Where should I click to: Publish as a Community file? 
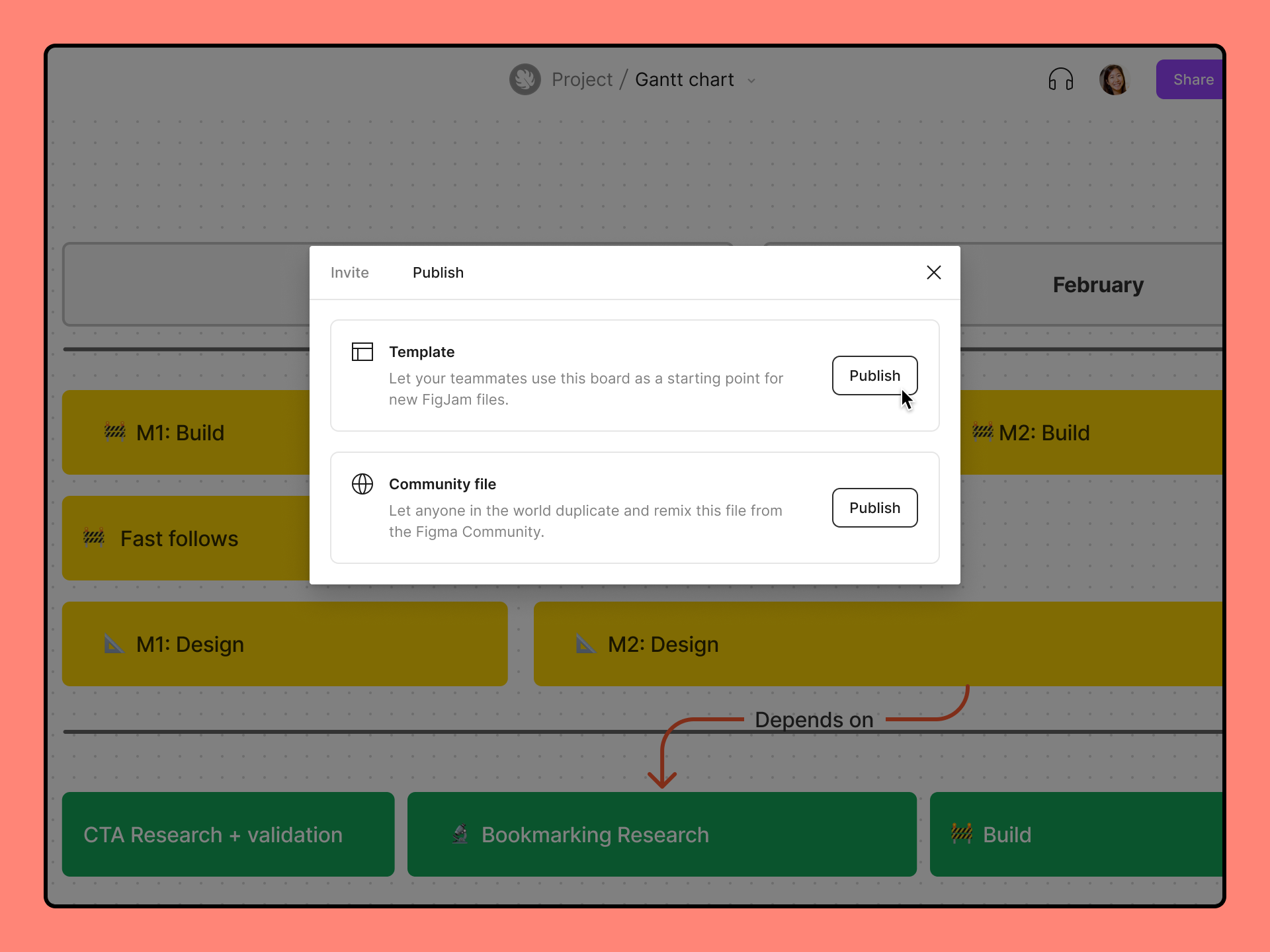[x=874, y=507]
